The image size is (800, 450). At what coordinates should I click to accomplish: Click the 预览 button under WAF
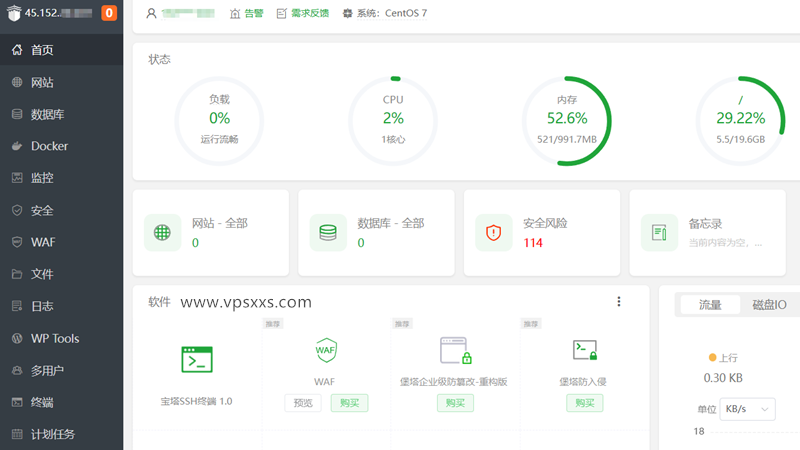303,403
